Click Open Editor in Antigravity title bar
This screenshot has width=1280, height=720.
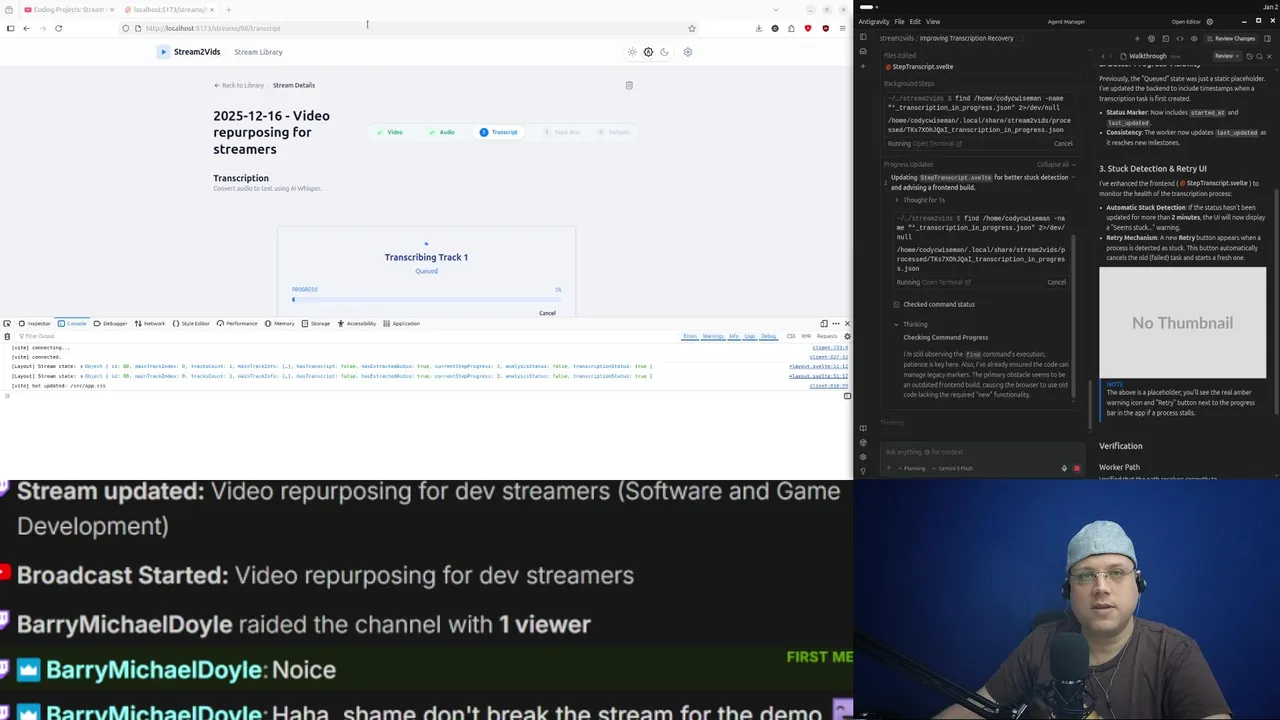(x=1186, y=21)
